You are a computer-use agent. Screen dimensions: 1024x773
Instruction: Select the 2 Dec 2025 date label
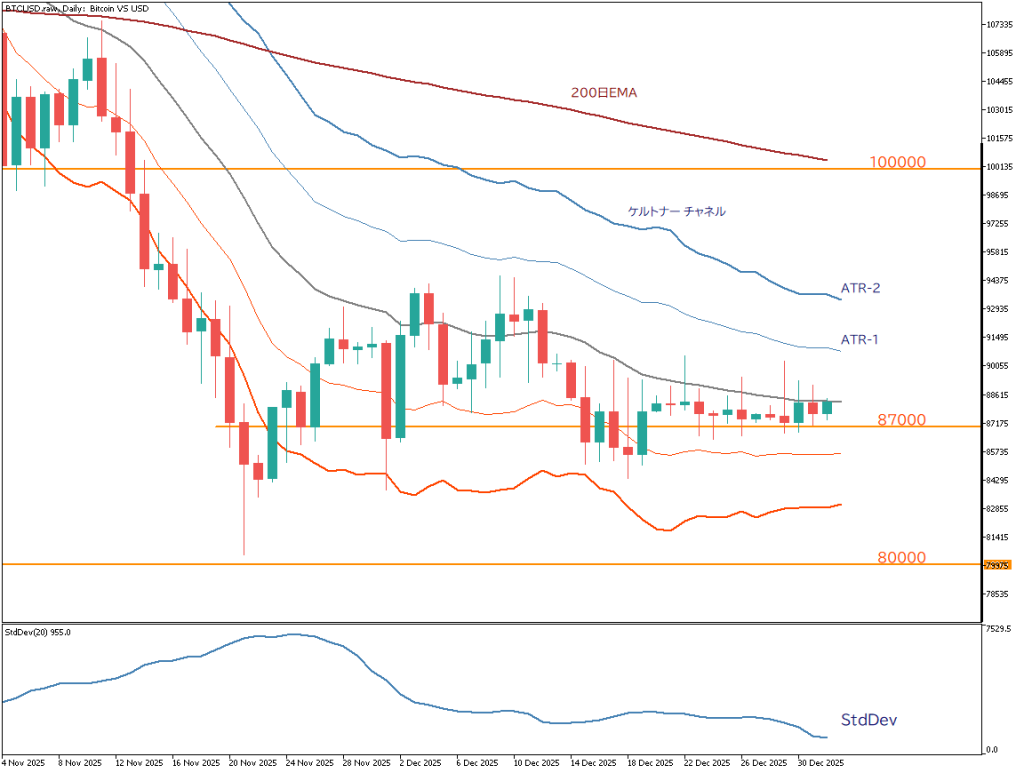pos(421,761)
